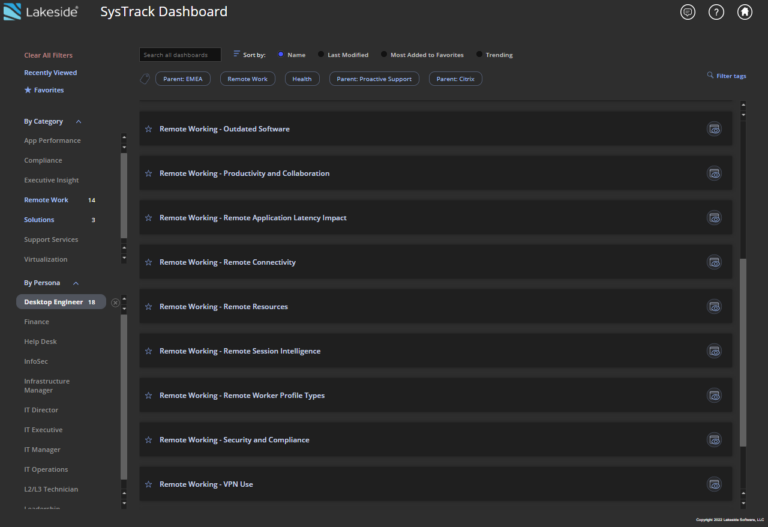Viewport: 768px width, 527px height.
Task: Open Remote Working - Remote Connectivity dashboard
Action: tap(435, 262)
